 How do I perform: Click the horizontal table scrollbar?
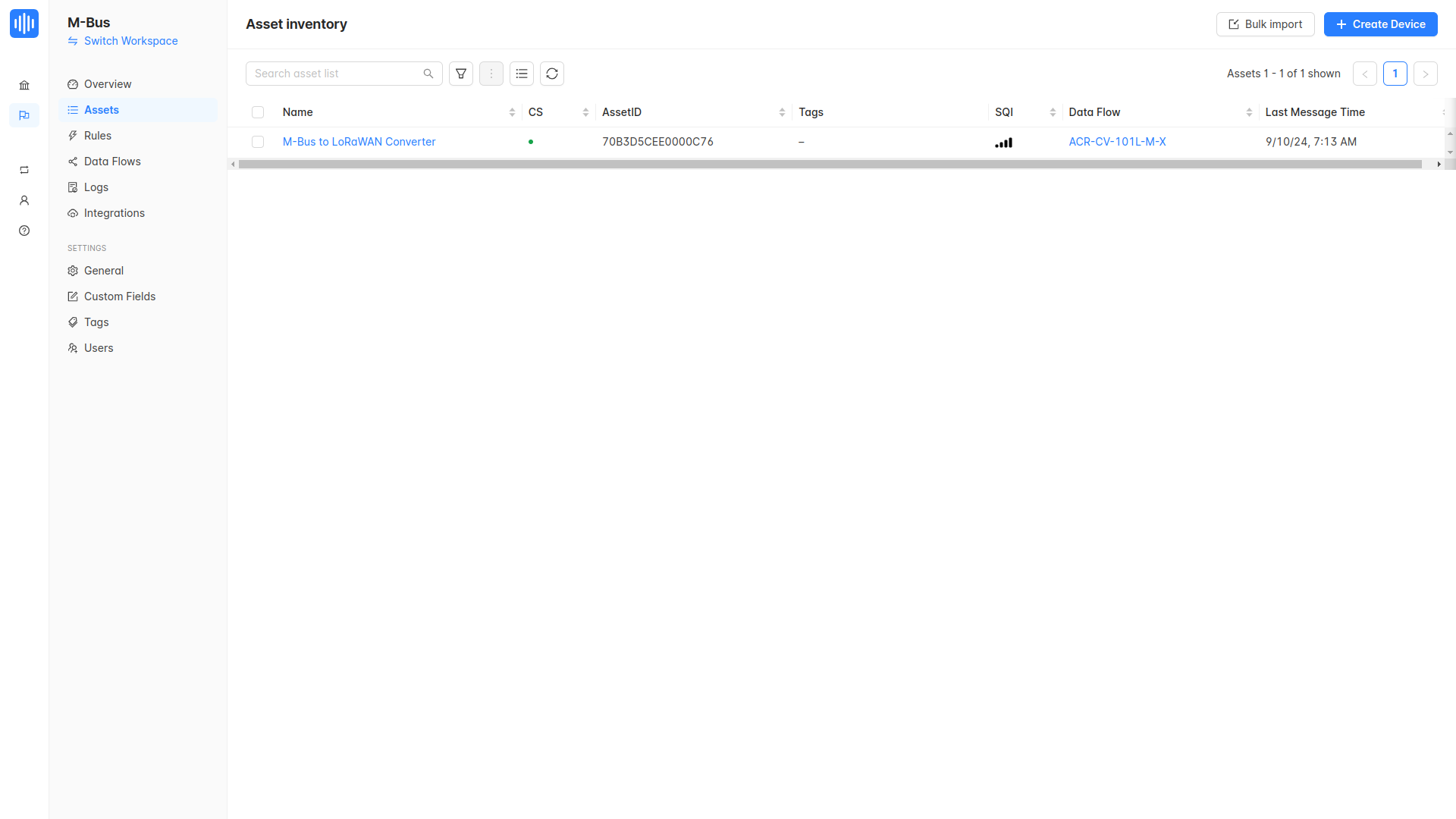tap(830, 164)
